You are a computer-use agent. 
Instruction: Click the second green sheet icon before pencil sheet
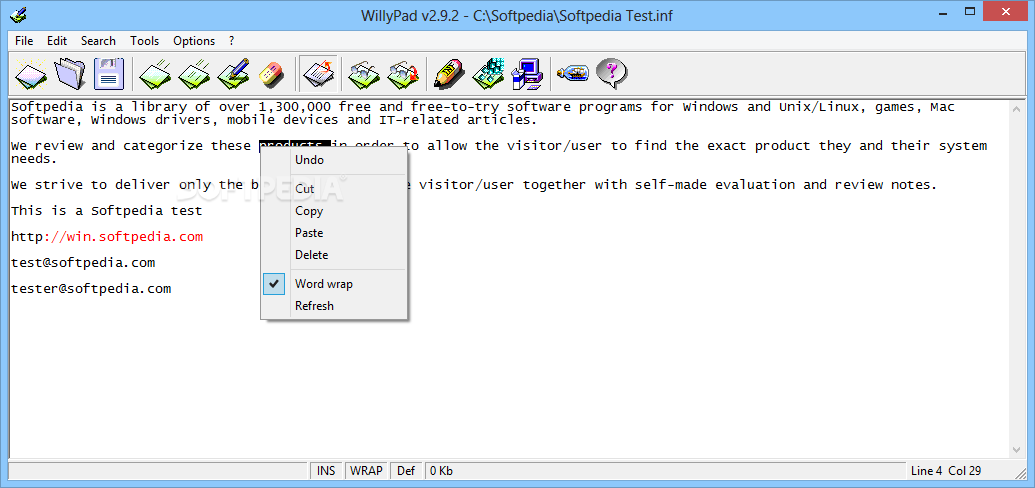[x=195, y=73]
